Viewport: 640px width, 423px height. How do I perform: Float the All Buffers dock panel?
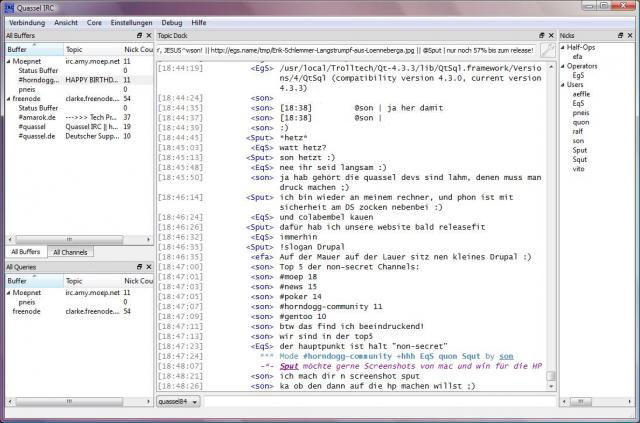[140, 36]
